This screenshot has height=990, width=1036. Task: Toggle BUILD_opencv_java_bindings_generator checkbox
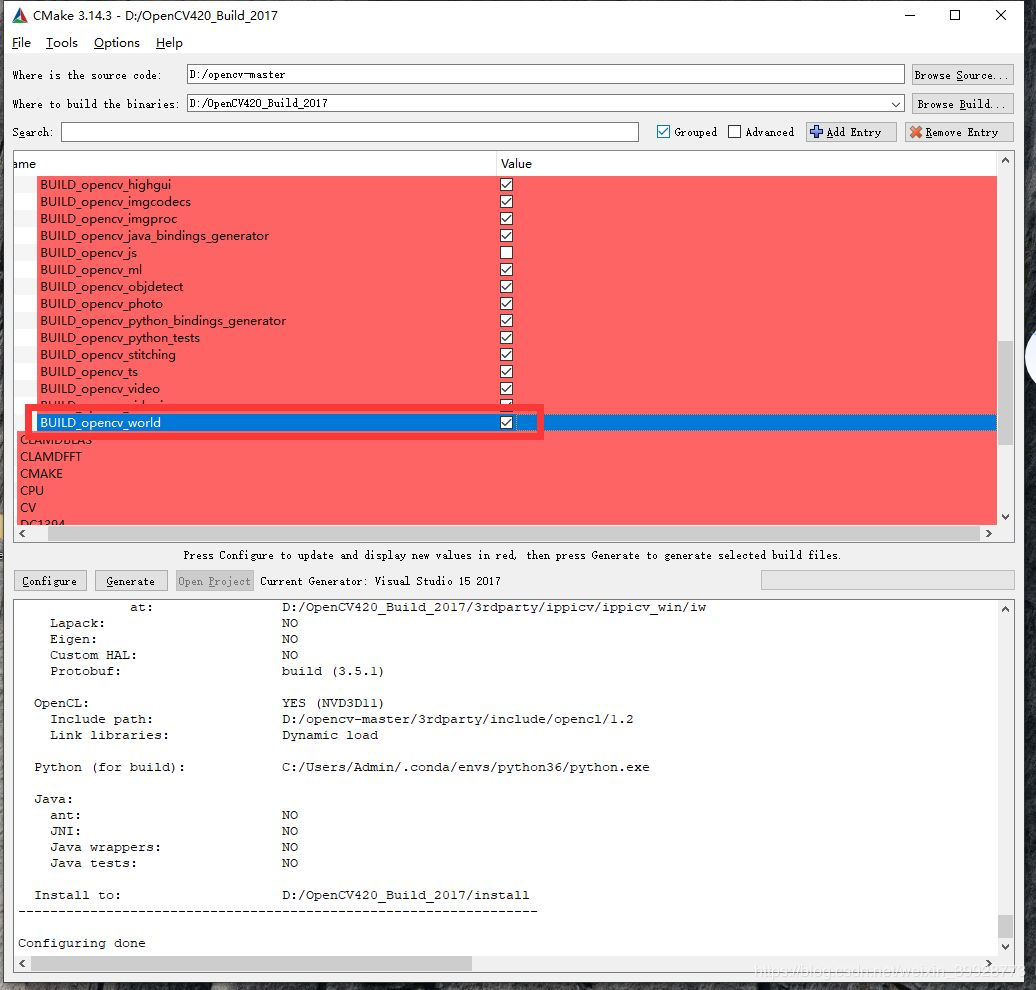tap(506, 236)
